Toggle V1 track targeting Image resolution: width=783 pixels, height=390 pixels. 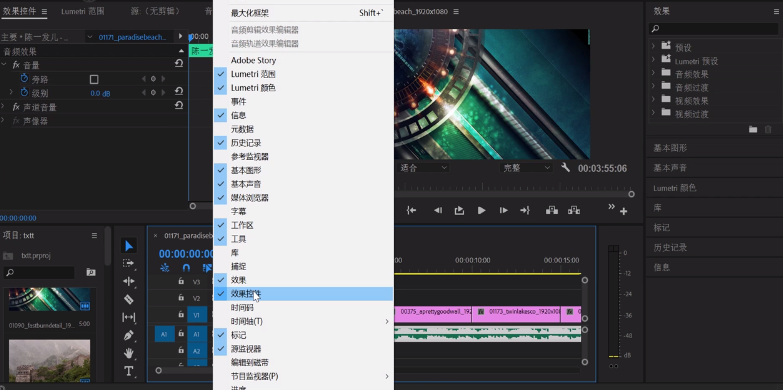coord(197,315)
